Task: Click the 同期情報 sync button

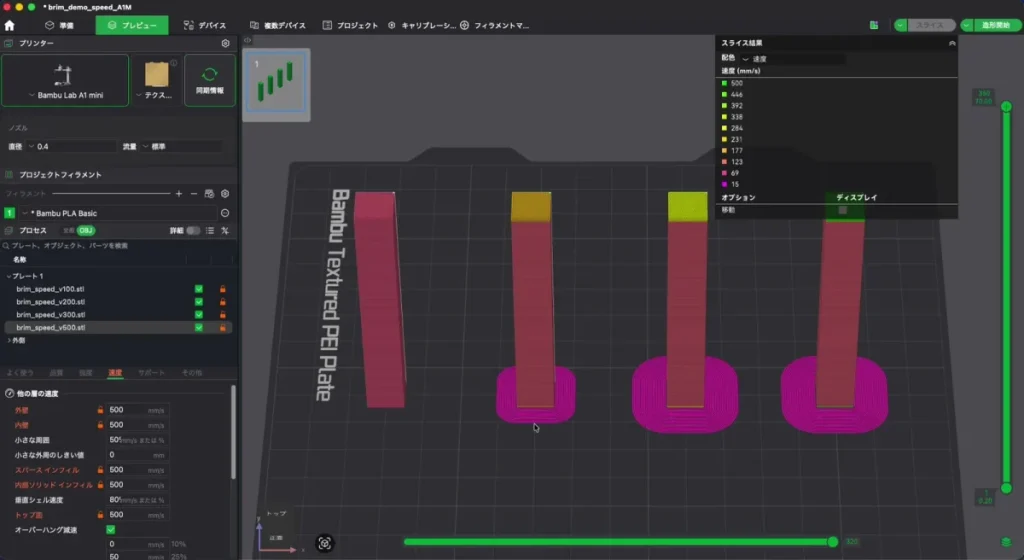Action: [210, 80]
